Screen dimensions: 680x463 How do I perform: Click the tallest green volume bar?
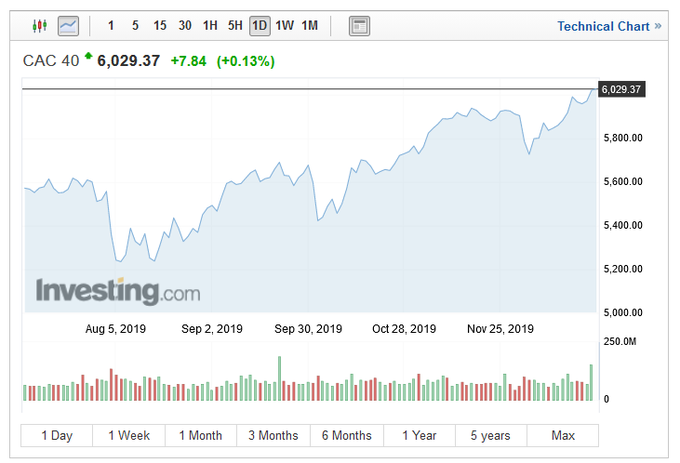click(279, 378)
